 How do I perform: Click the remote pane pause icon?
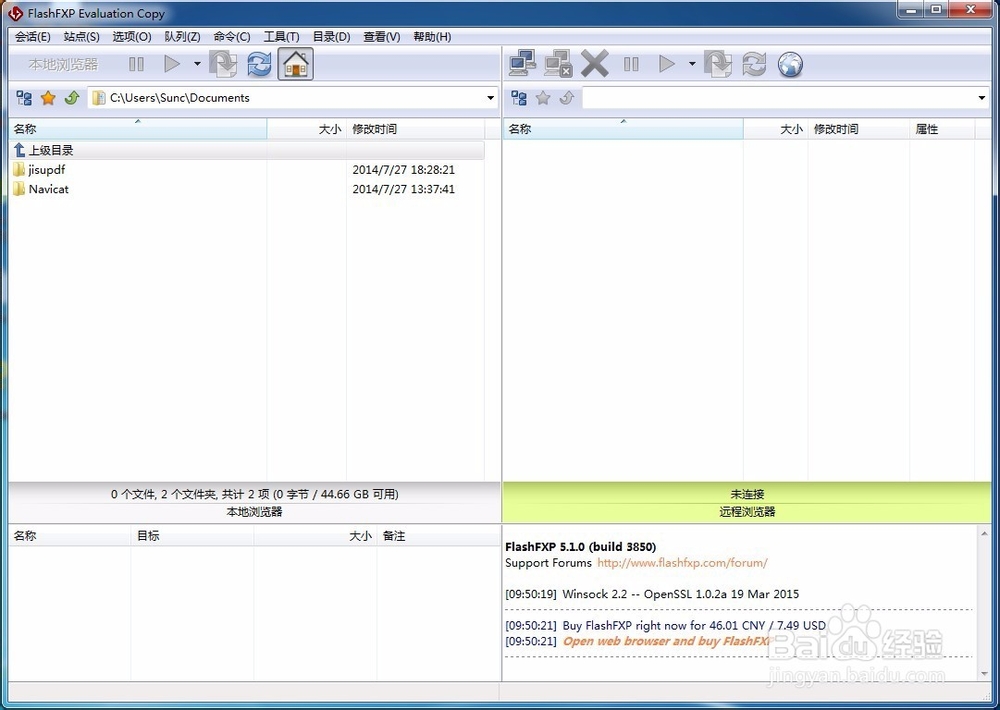pos(631,64)
